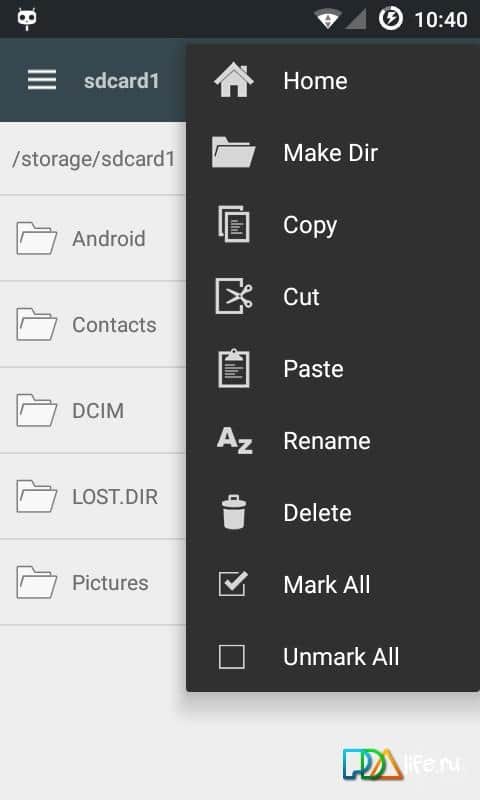
Task: Open the Android folder
Action: pyautogui.click(x=93, y=238)
